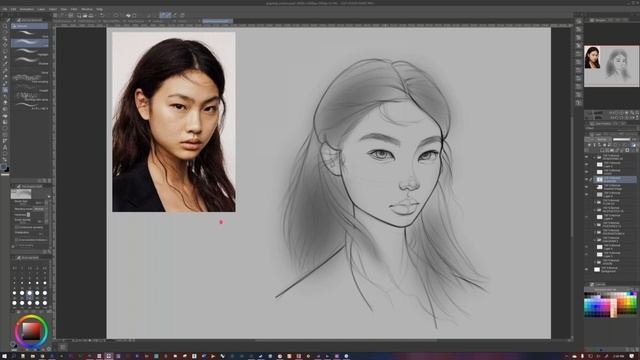This screenshot has height=360, width=640.
Task: Select the highlighted layer row in Layer panel
Action: [x=615, y=180]
